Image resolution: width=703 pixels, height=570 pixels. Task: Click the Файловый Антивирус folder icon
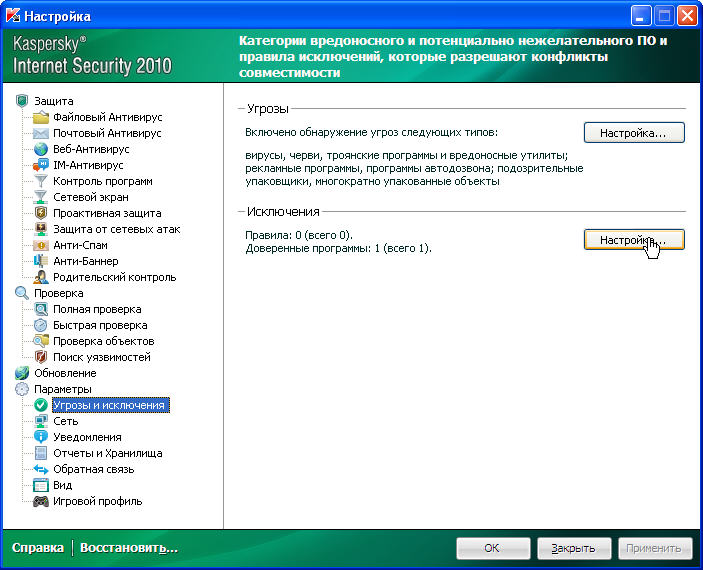(x=41, y=117)
